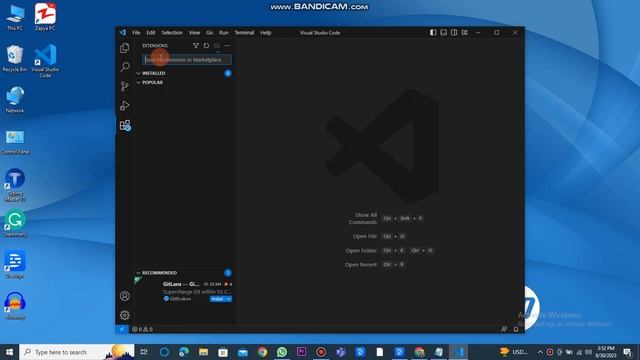Image resolution: width=640 pixels, height=360 pixels.
Task: Toggle secondary side bar layout button
Action: pos(454,32)
